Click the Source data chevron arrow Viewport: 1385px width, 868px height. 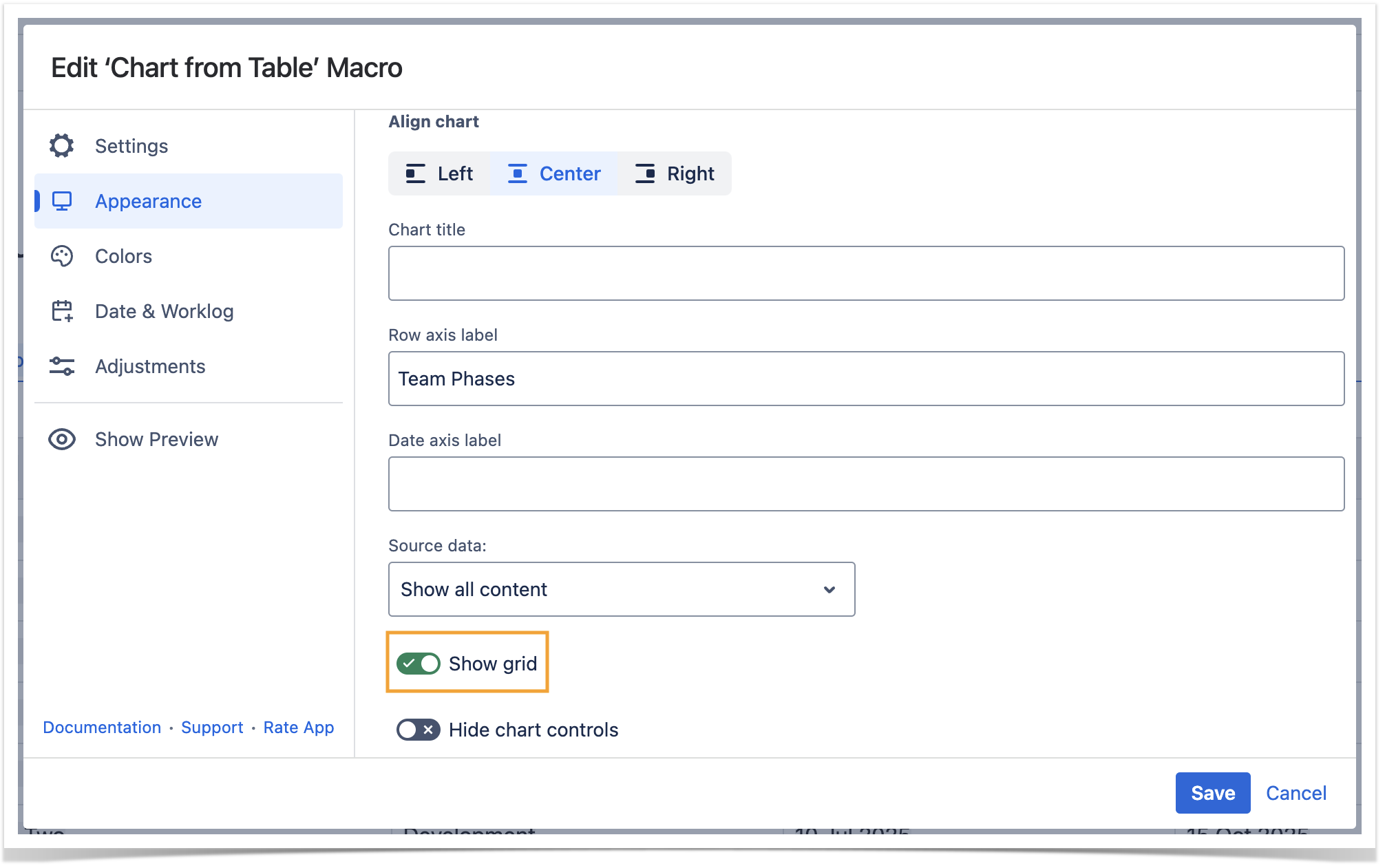point(829,589)
